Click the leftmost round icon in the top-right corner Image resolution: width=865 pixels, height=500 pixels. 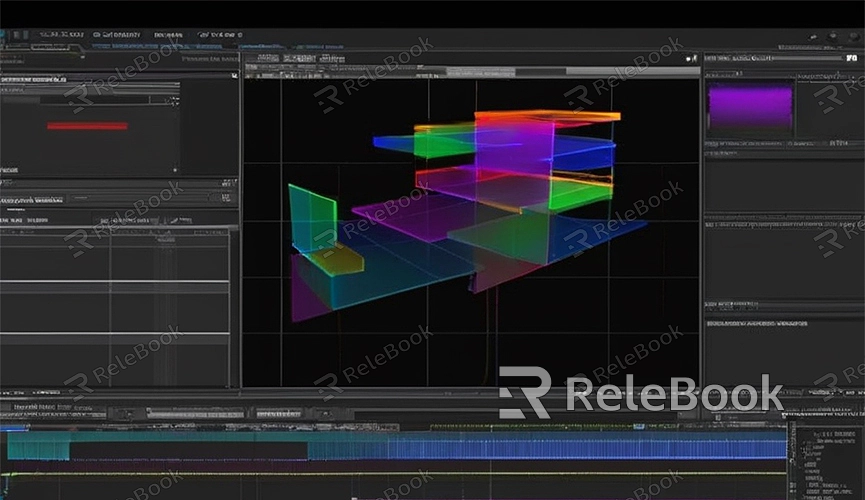pos(813,38)
